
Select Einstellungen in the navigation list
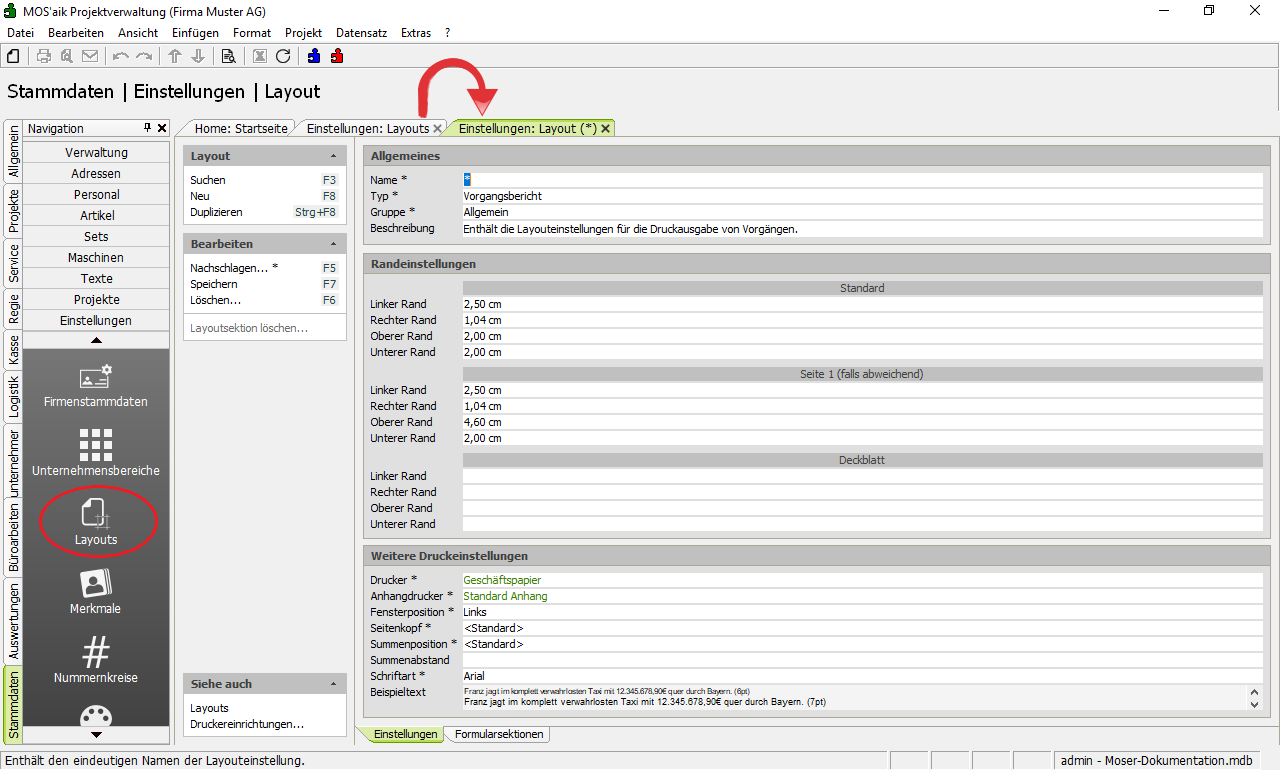pyautogui.click(x=96, y=321)
